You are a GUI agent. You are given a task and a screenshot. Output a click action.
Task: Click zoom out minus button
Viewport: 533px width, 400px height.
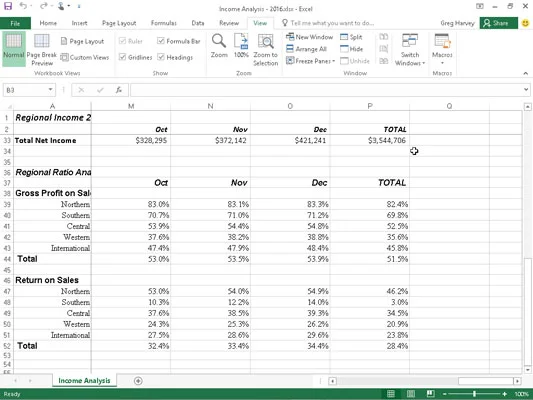pyautogui.click(x=444, y=394)
